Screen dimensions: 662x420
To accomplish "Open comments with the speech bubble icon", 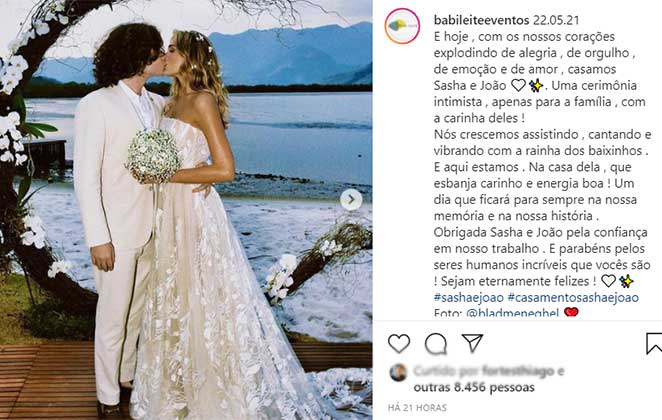I will coord(436,344).
